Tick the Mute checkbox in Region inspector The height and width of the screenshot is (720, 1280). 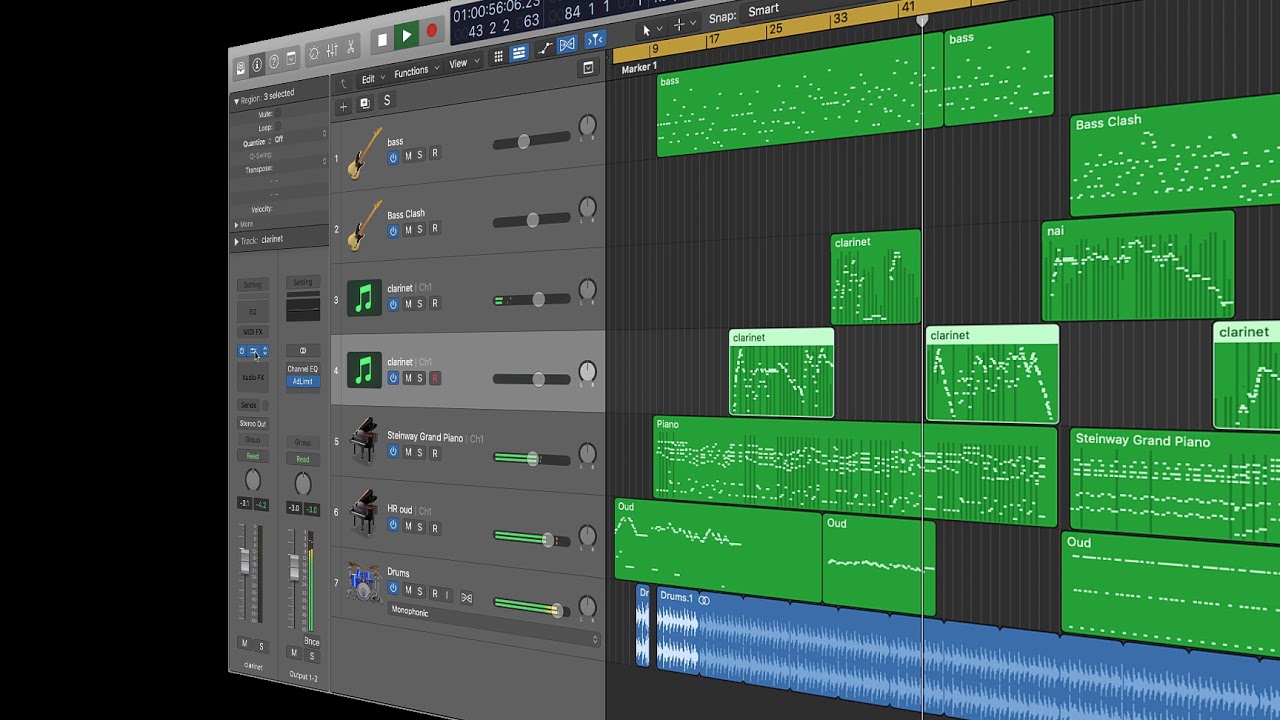(x=279, y=112)
